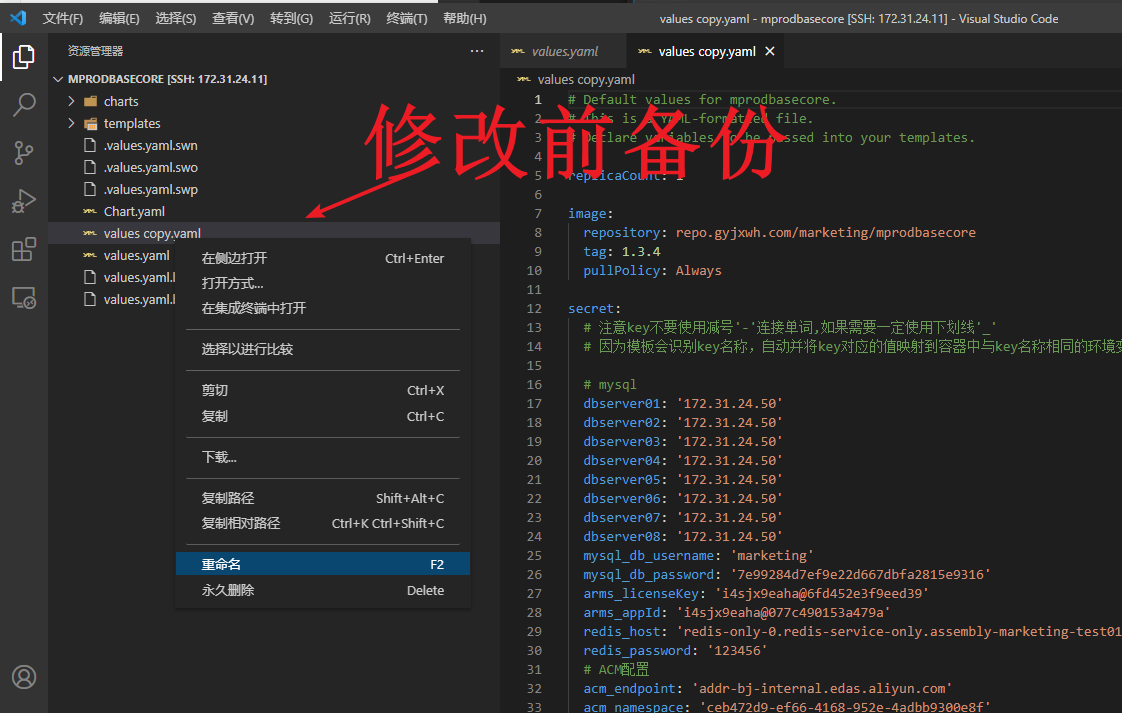The width and height of the screenshot is (1122, 713).
Task: Open the 终端(T) menu
Action: pyautogui.click(x=406, y=19)
